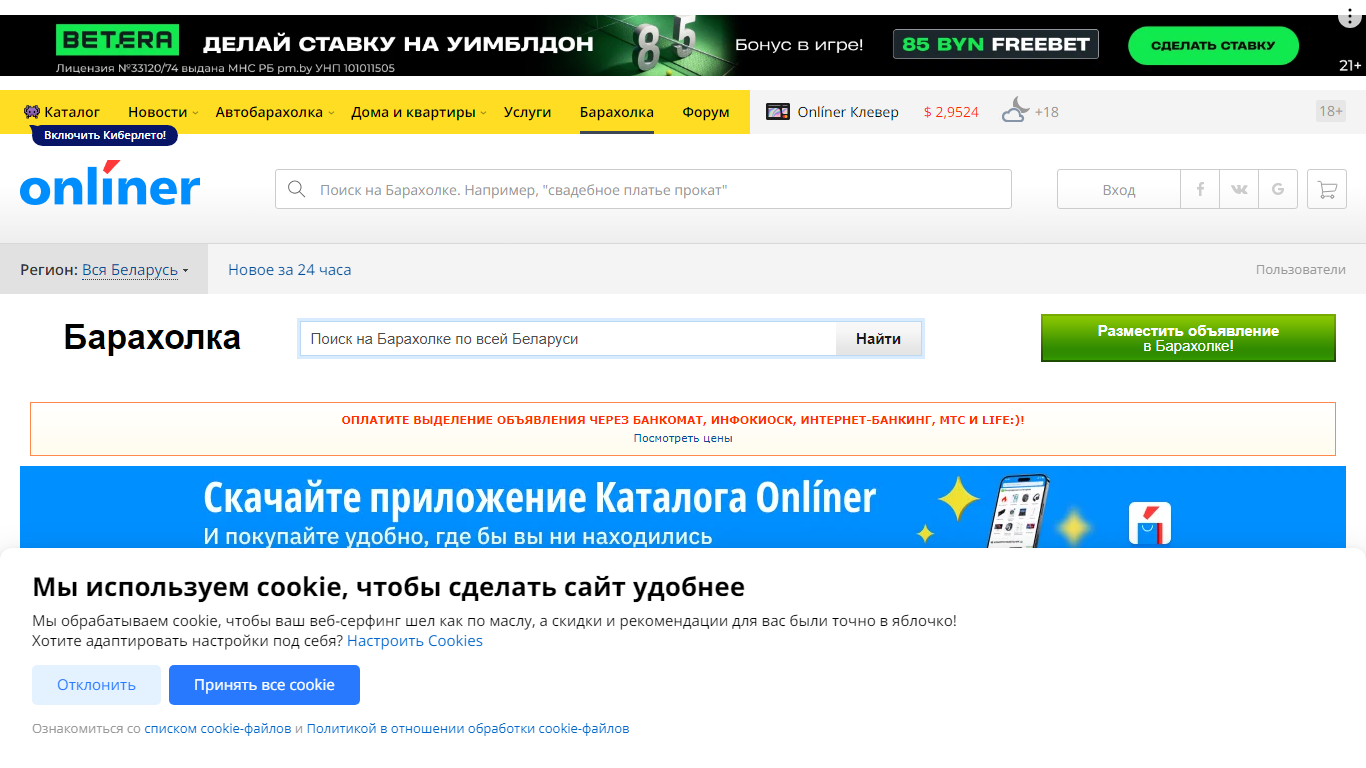Click the $ 2,9524 exchange rate
The image size is (1366, 768).
point(951,112)
